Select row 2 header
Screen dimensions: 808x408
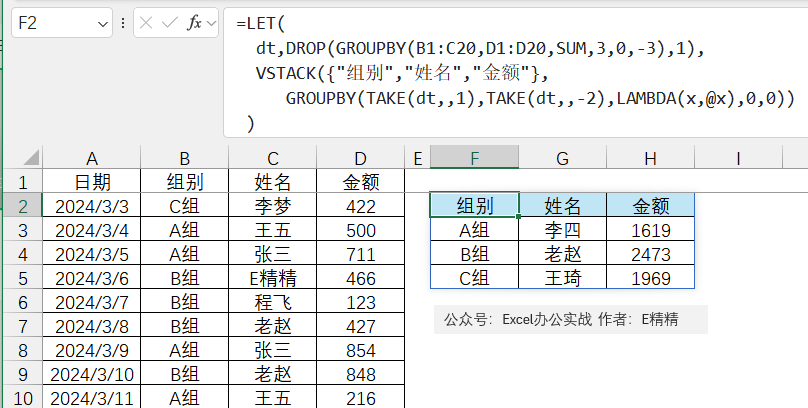[x=23, y=206]
